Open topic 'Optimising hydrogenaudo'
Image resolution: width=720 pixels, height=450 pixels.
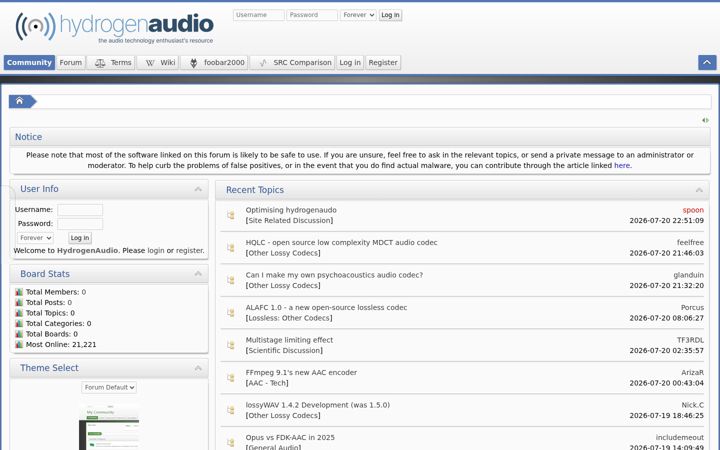coord(291,210)
